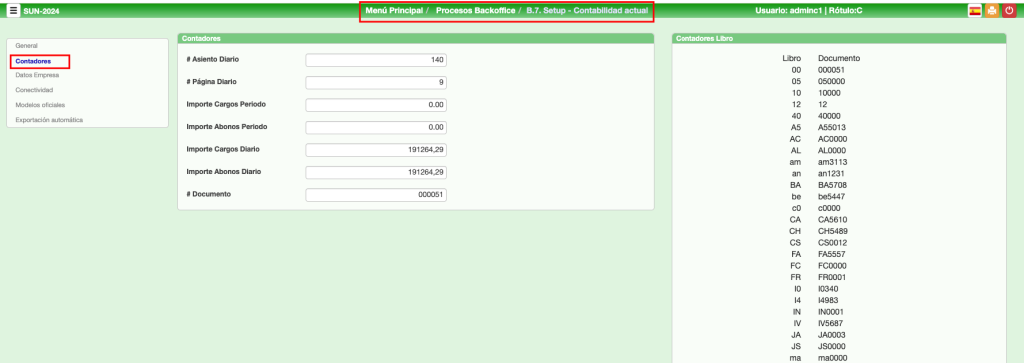This screenshot has height=363, width=1024.
Task: Select document c0000 in the list
Action: pyautogui.click(x=829, y=208)
